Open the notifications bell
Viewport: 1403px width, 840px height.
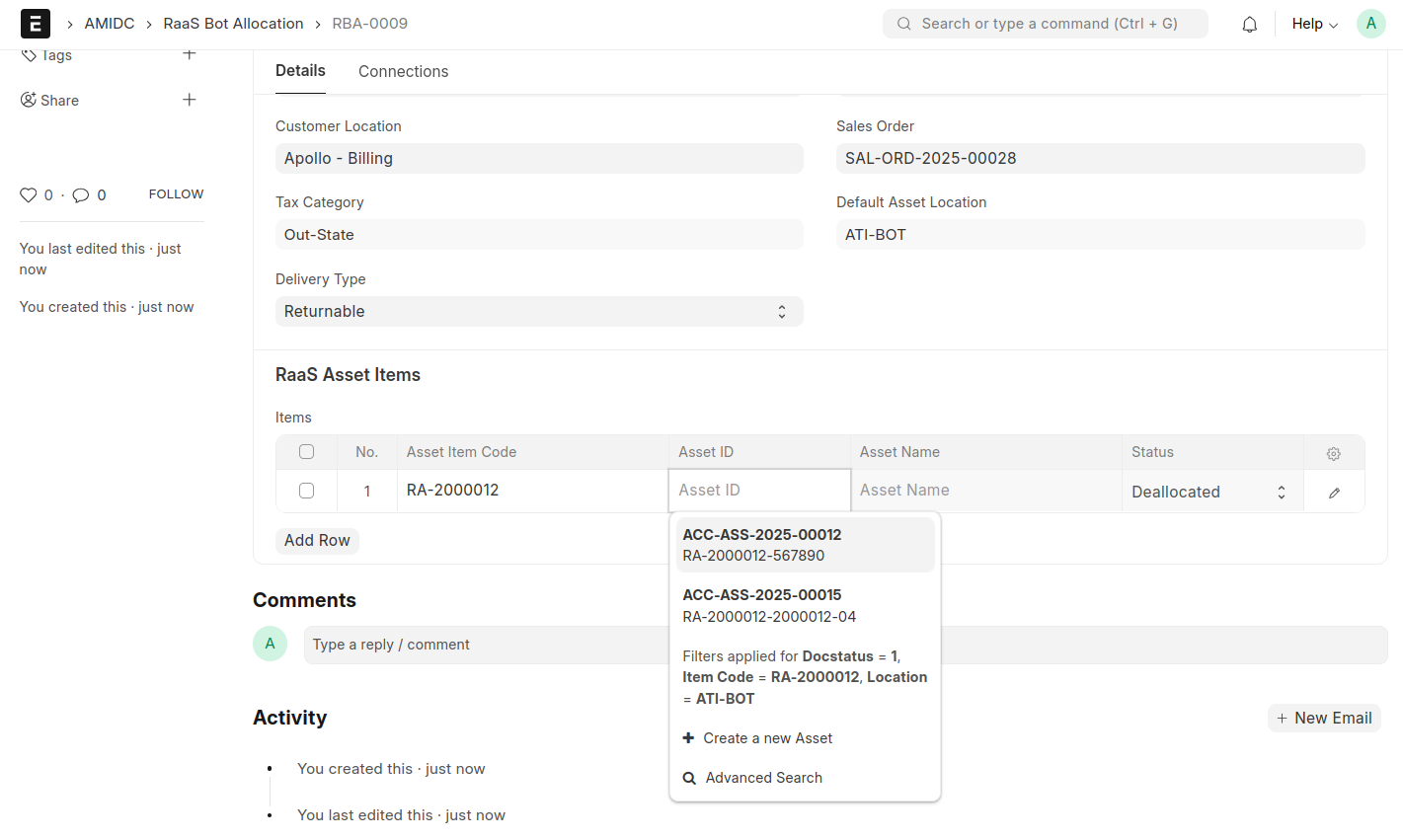1249,25
